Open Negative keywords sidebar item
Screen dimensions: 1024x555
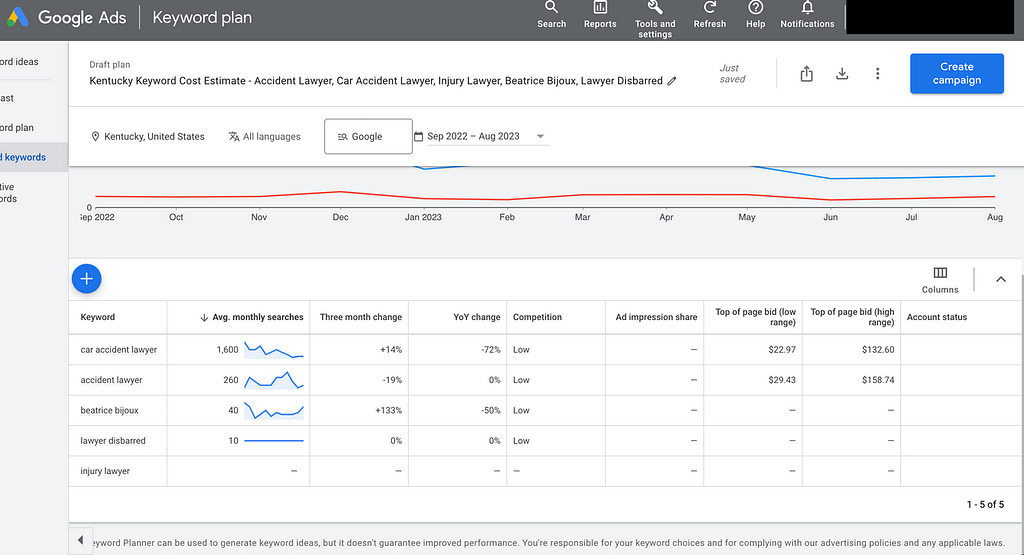[x=8, y=193]
